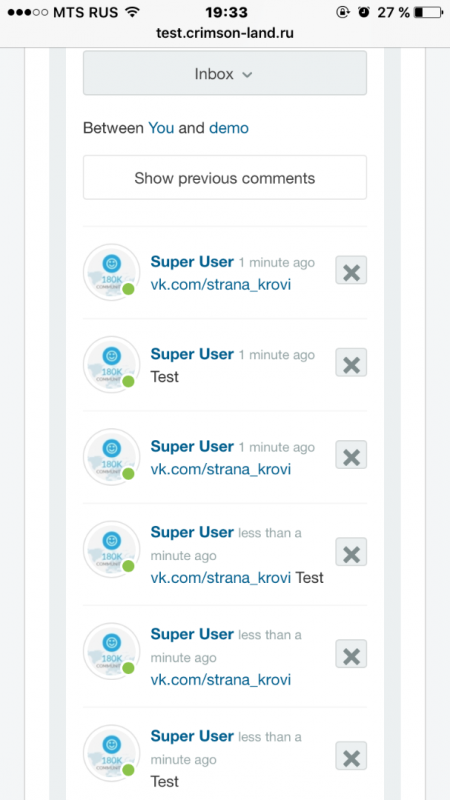The height and width of the screenshot is (800, 450).
Task: Click the chevron next to Inbox
Action: pos(247,74)
